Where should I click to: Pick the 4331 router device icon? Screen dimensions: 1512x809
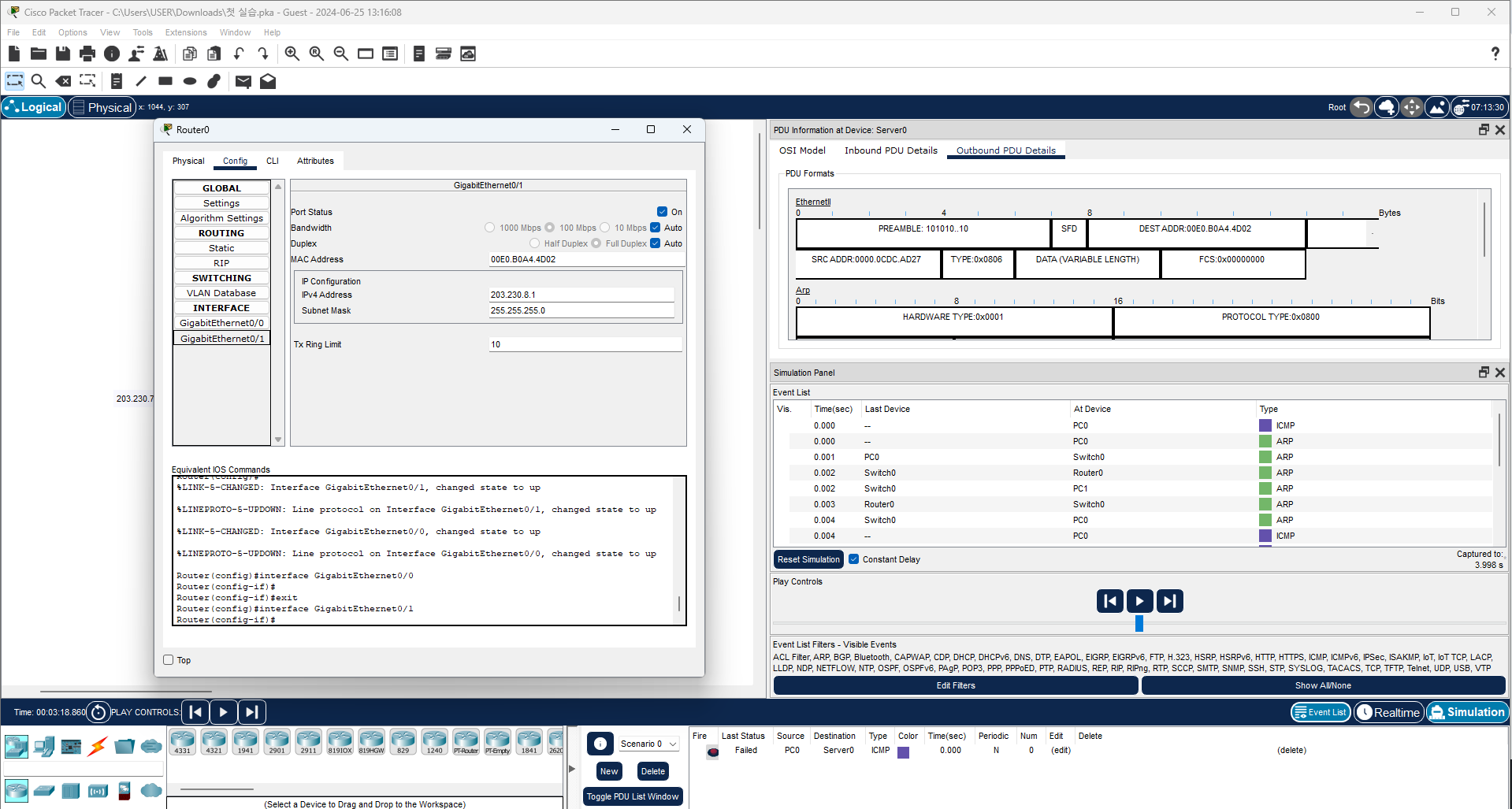183,741
